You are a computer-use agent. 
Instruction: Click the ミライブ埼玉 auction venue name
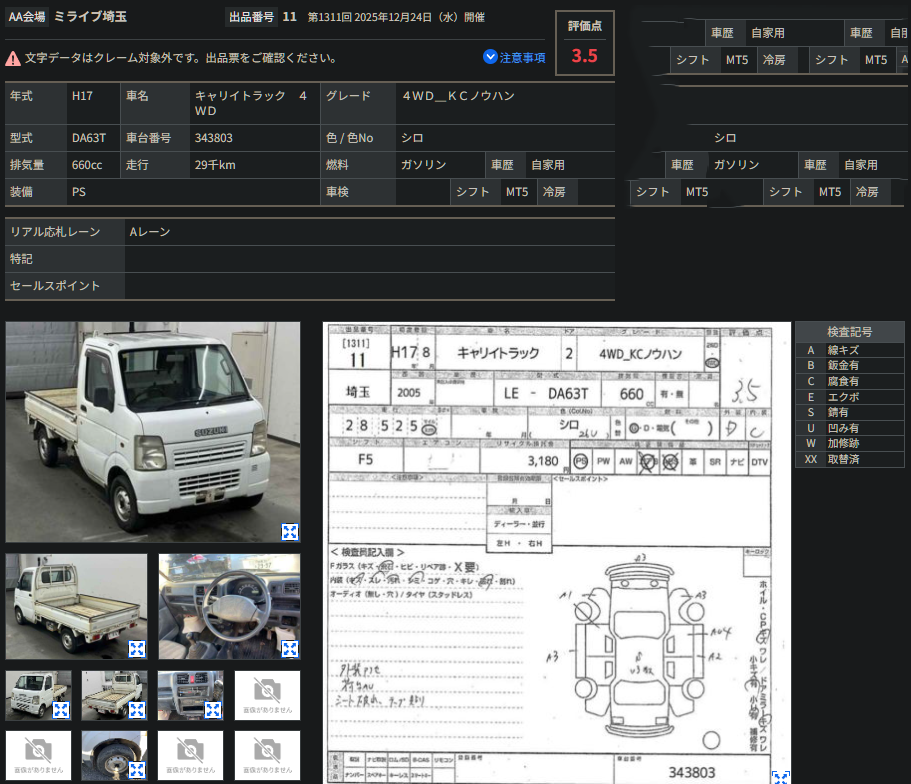90,16
